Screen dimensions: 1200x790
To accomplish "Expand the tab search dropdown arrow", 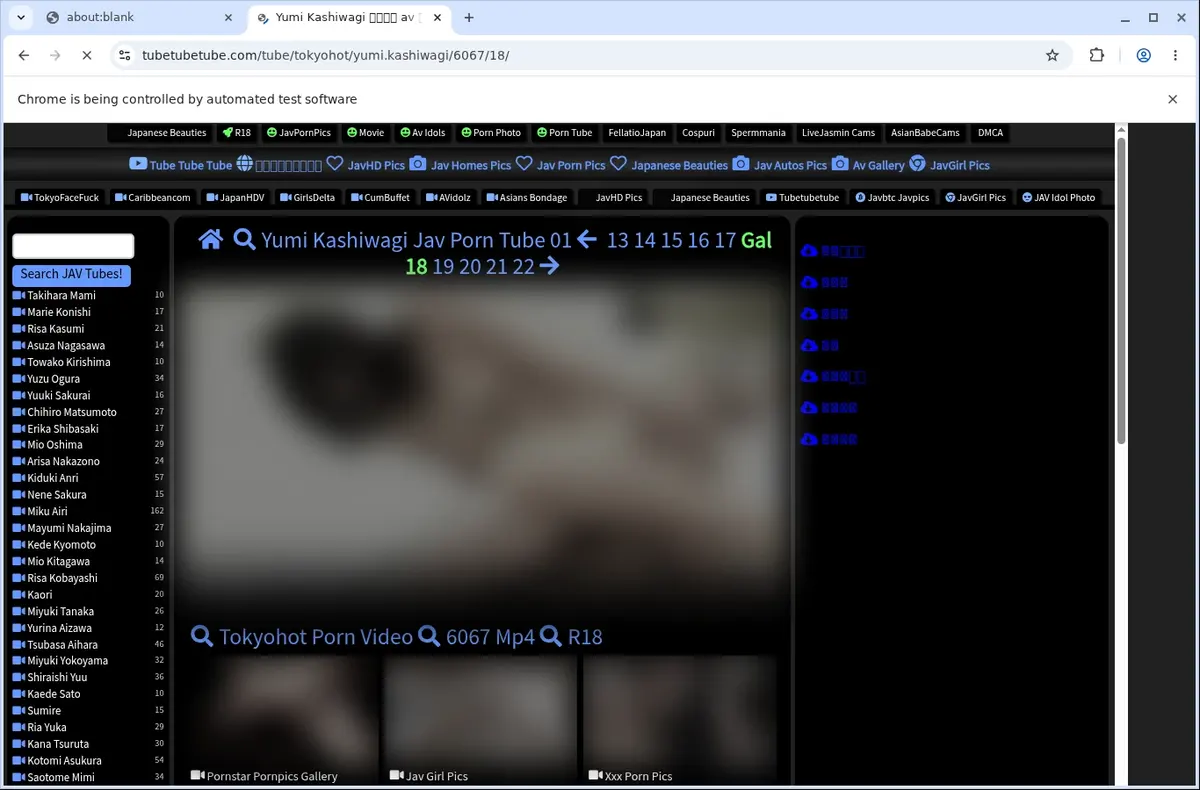I will tap(20, 17).
